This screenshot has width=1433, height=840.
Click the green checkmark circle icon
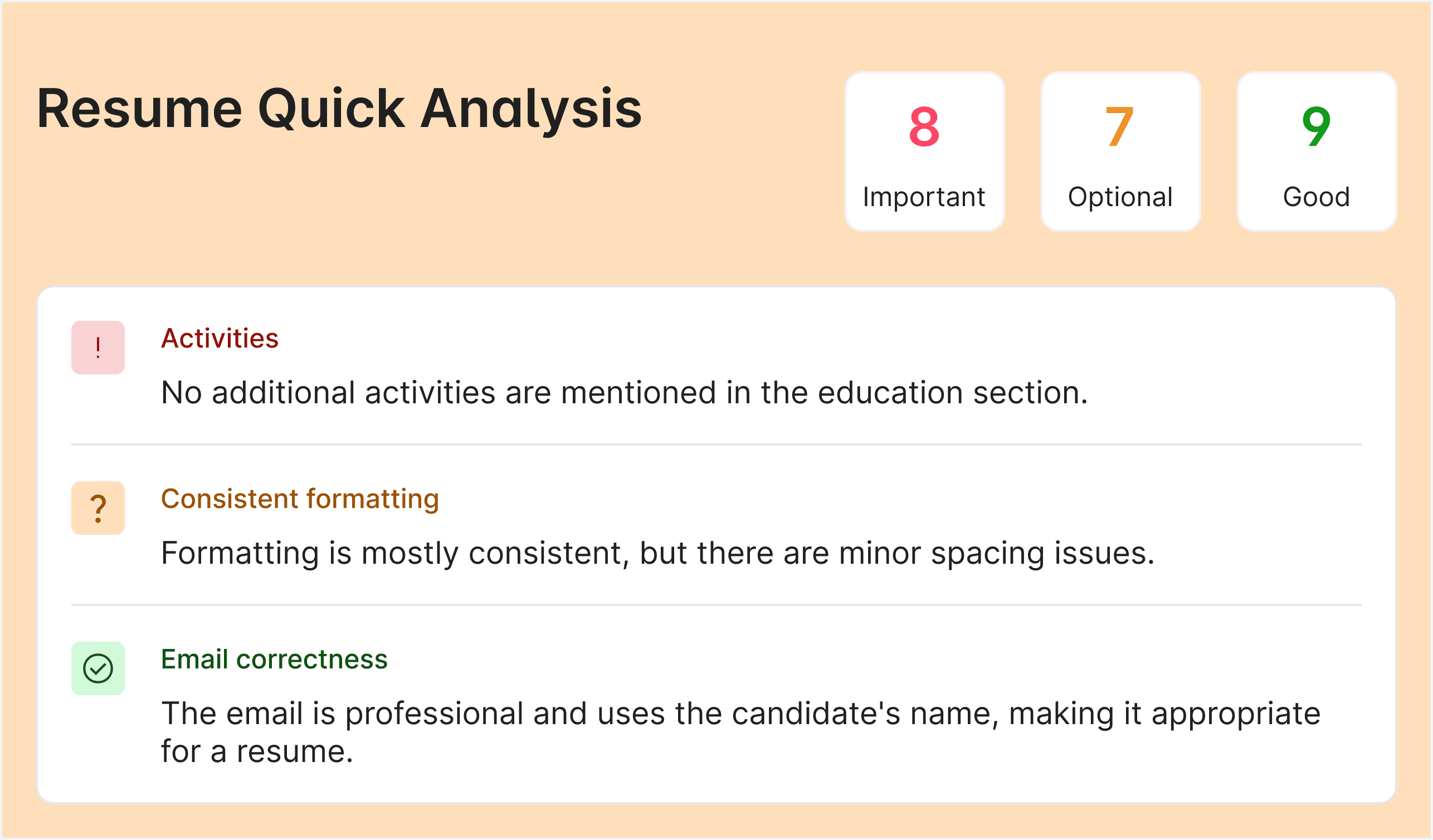pyautogui.click(x=98, y=668)
